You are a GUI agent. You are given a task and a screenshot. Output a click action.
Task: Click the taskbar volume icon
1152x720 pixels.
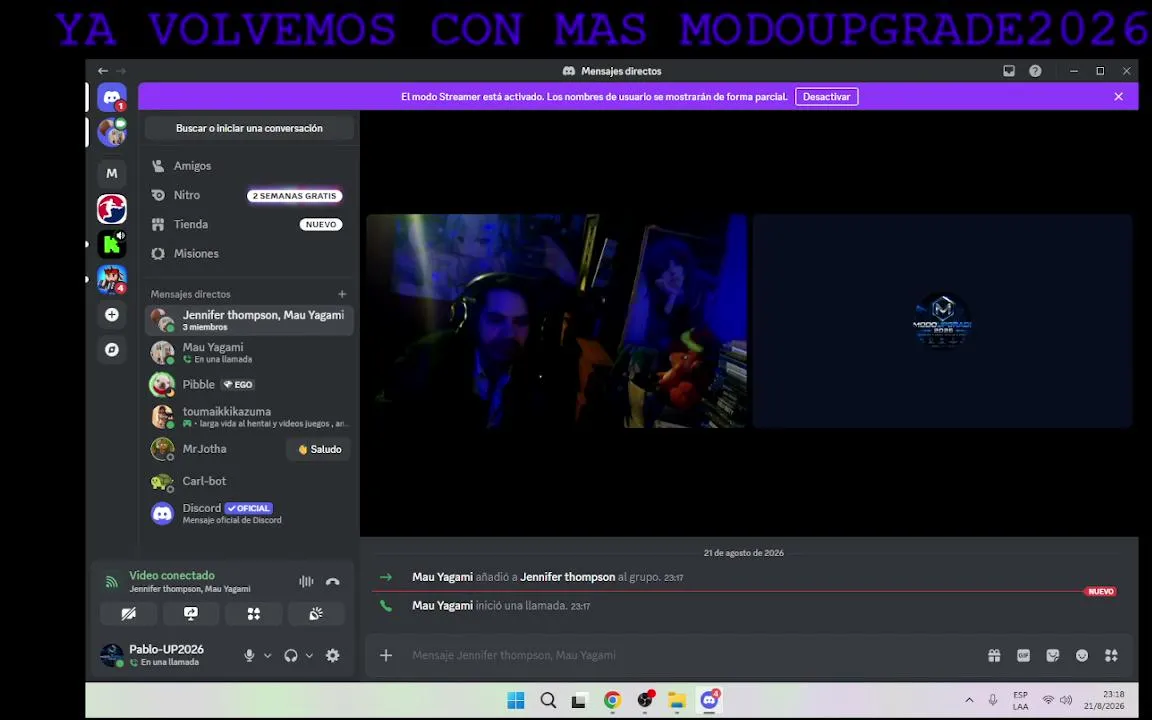click(1066, 700)
